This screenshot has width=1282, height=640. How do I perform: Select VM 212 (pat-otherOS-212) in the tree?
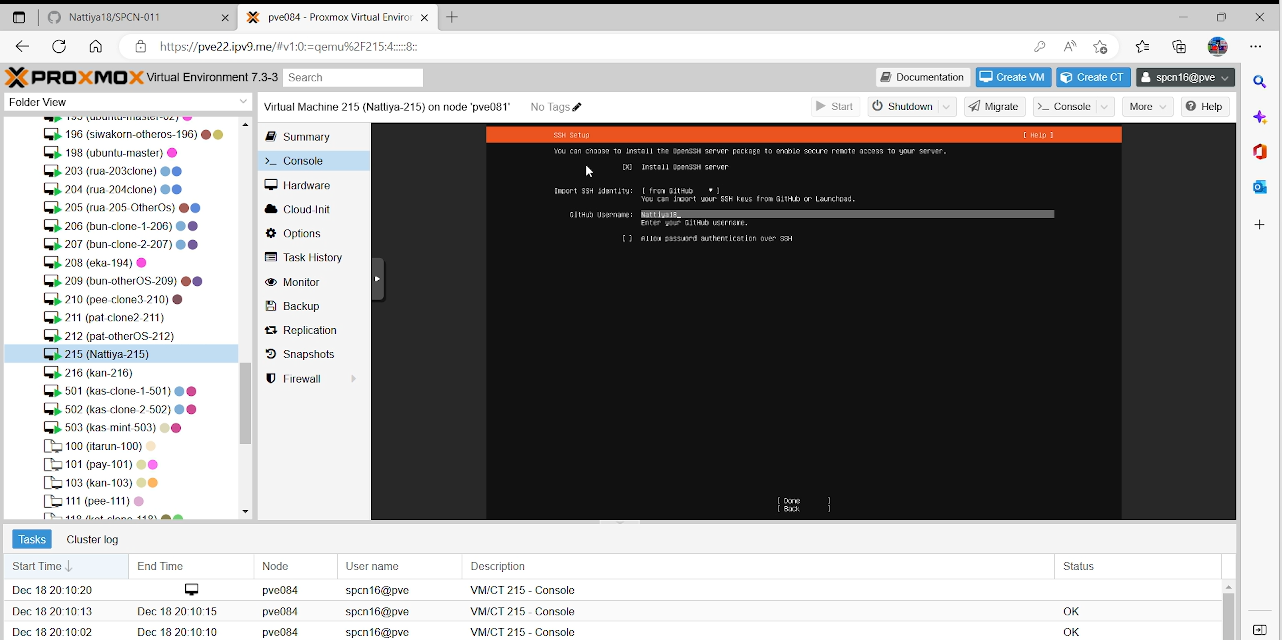click(121, 336)
